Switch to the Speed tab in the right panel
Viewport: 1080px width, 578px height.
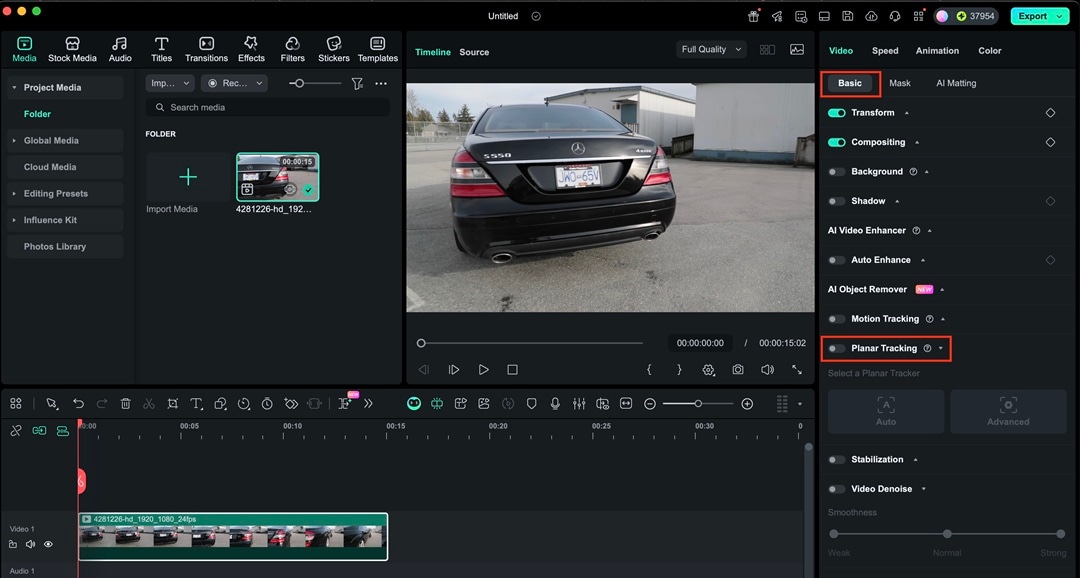pyautogui.click(x=884, y=50)
